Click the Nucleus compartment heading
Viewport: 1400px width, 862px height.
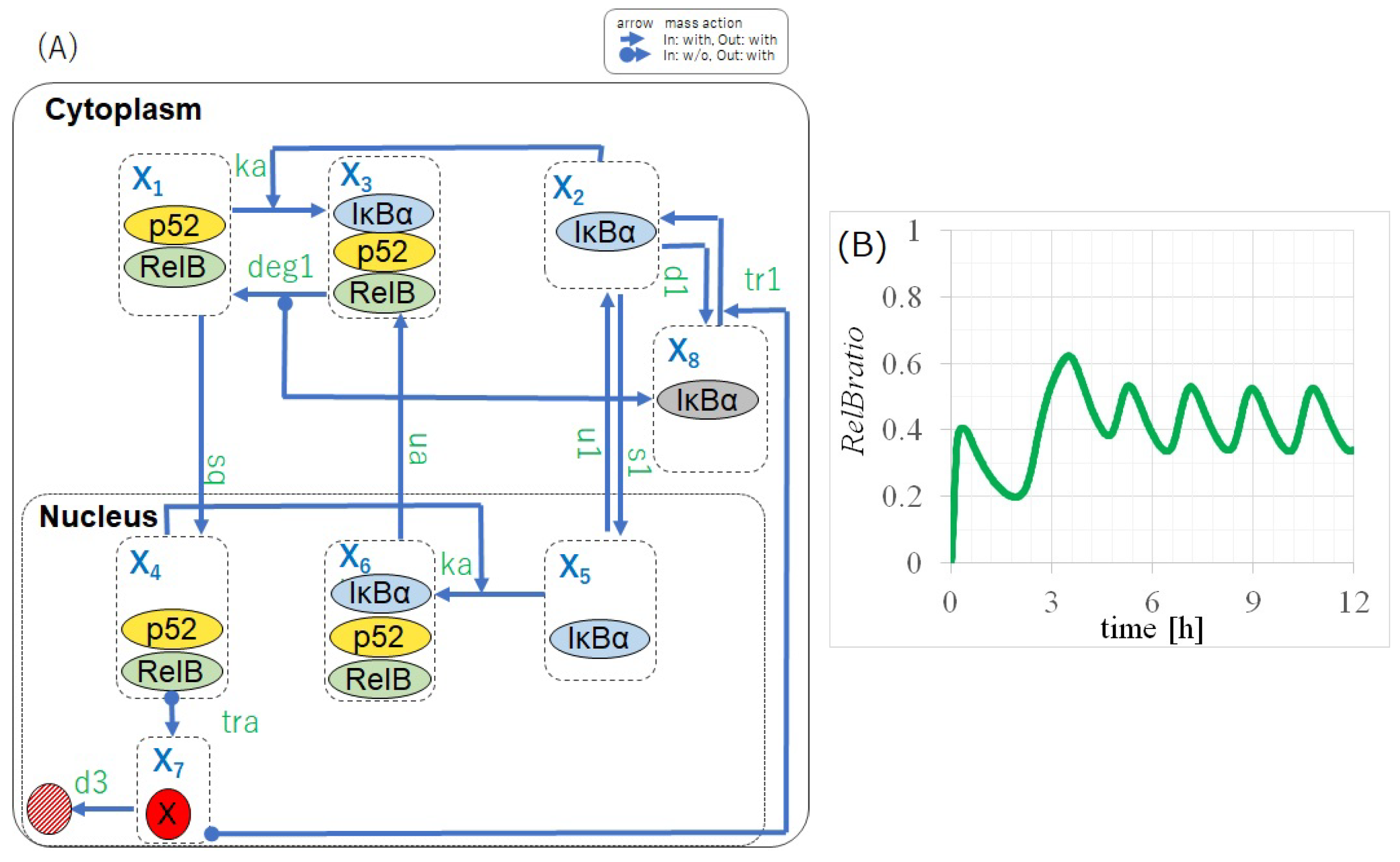(x=98, y=517)
